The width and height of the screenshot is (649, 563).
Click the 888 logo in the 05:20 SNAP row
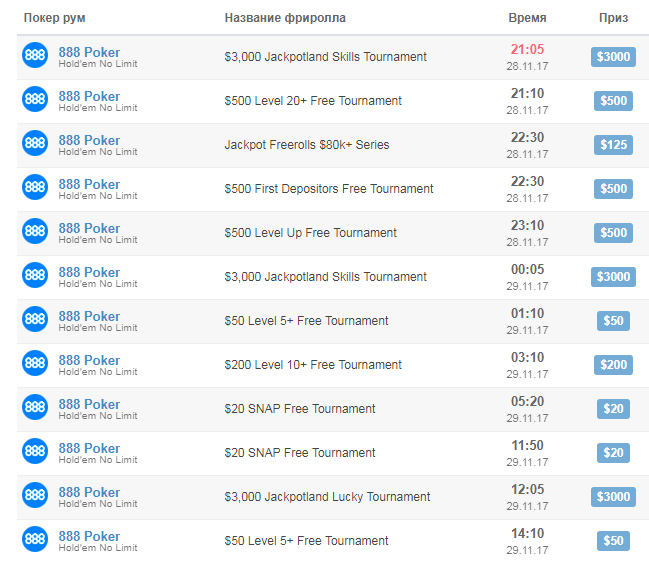click(35, 409)
